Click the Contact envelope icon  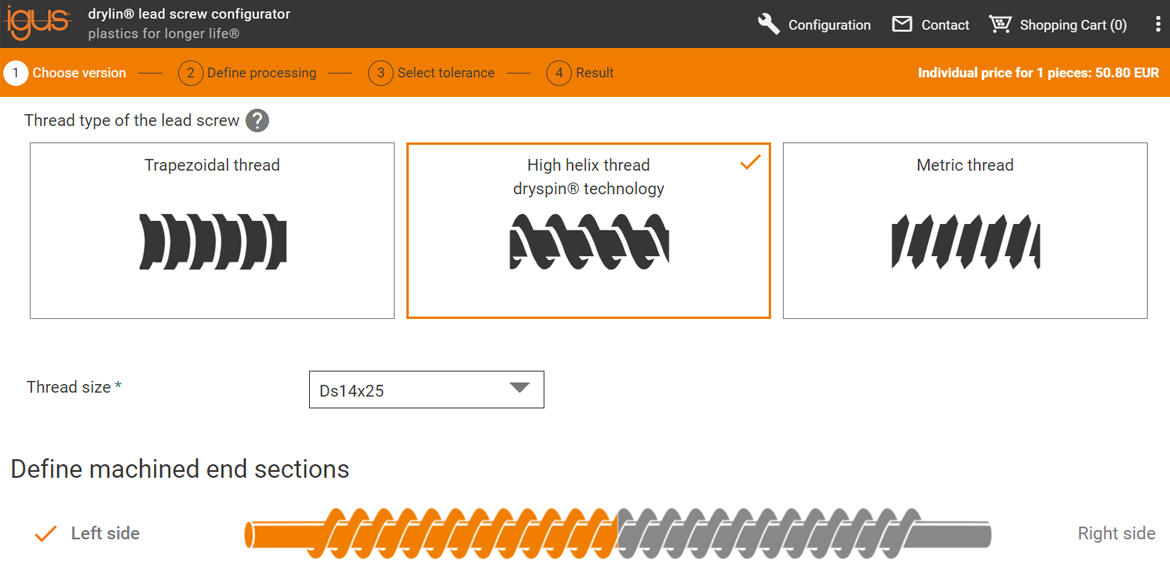click(x=902, y=24)
